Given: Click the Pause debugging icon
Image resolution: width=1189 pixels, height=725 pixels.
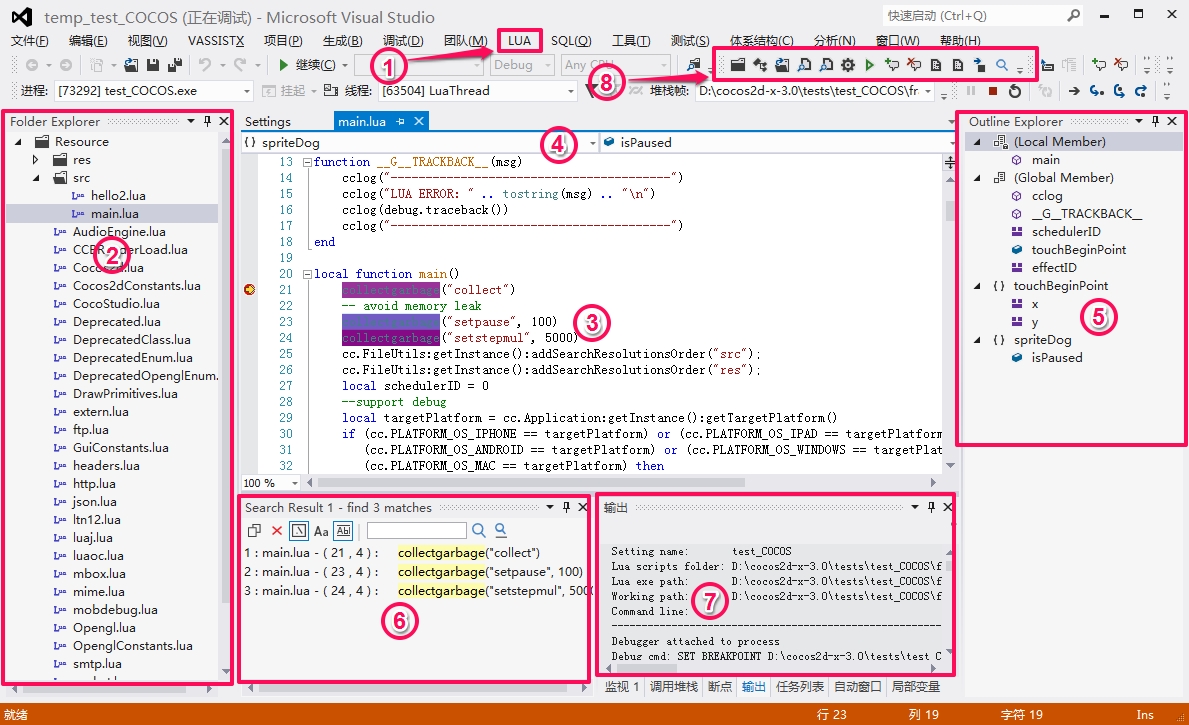Looking at the screenshot, I should pos(971,91).
